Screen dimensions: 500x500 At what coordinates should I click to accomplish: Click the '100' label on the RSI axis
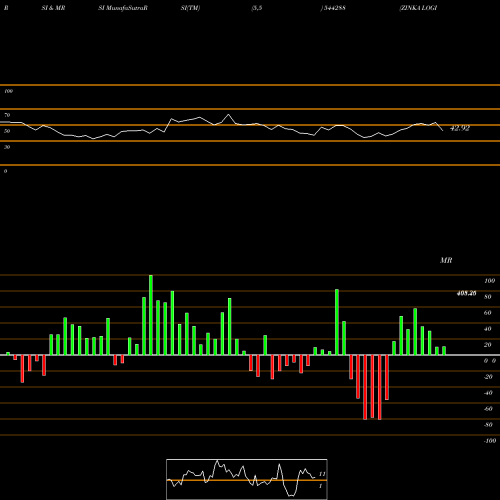(x=8, y=91)
